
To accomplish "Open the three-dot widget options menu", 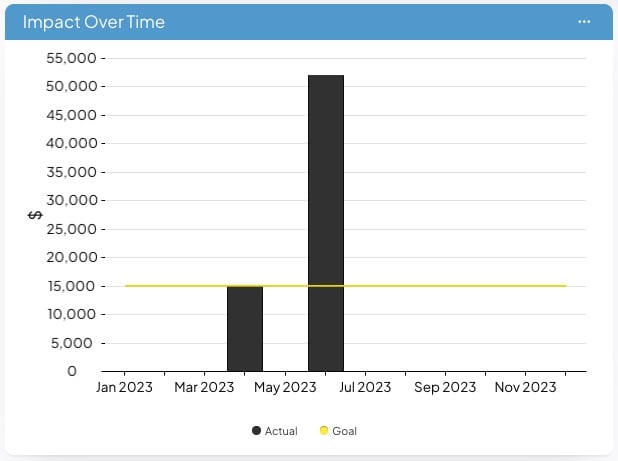I will (x=584, y=21).
